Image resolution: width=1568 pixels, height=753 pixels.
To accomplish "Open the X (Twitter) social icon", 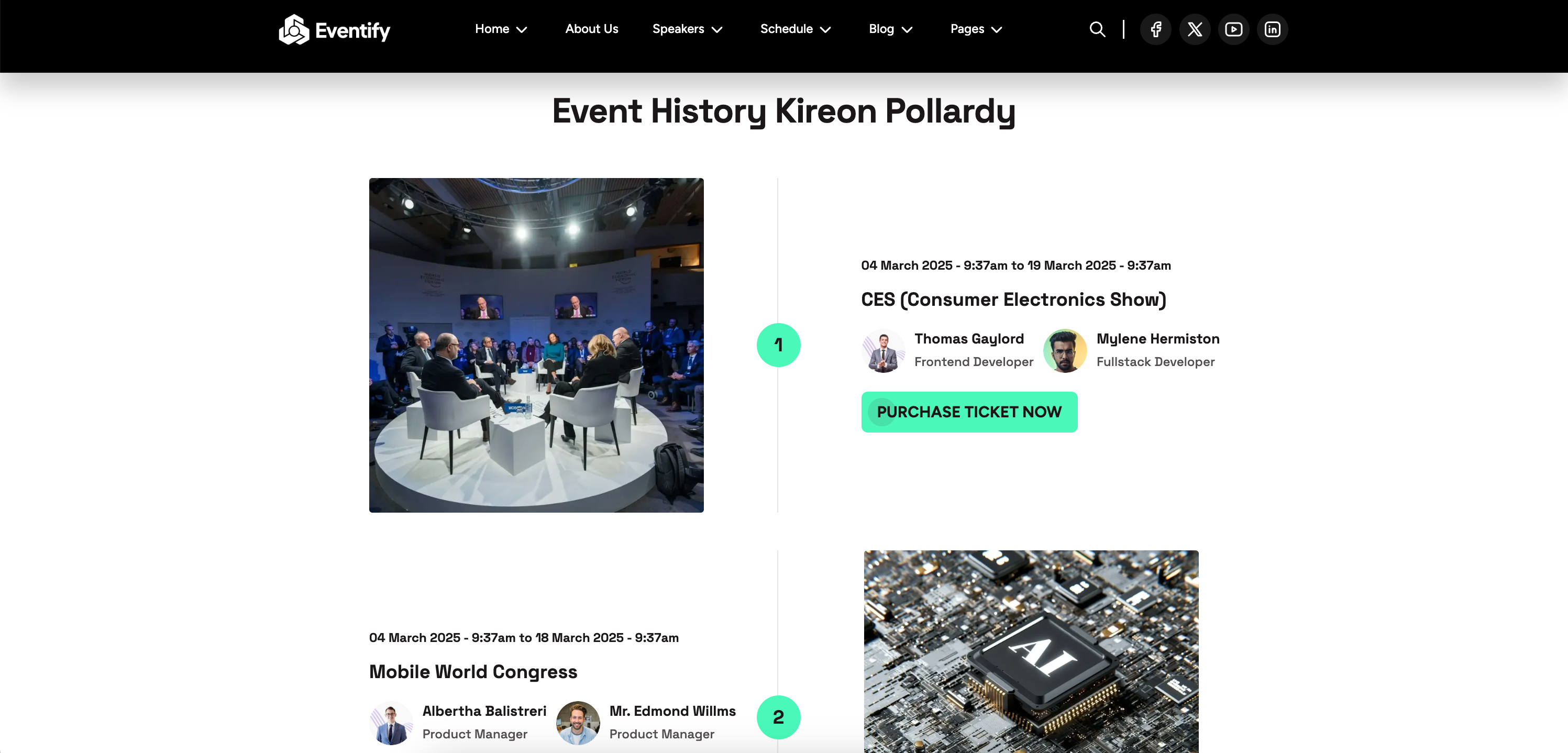I will coord(1195,29).
